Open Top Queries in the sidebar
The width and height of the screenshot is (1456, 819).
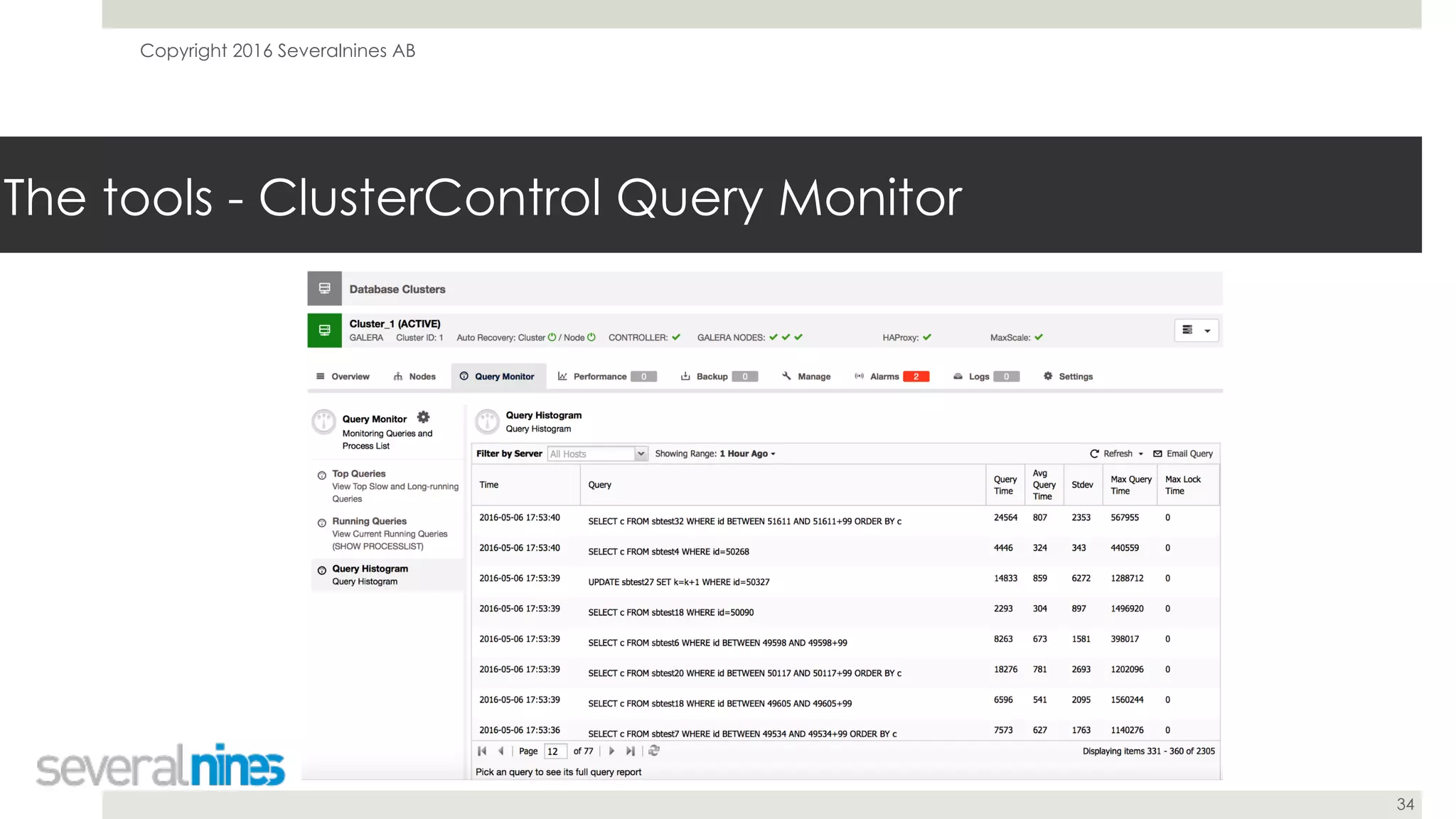pos(388,486)
